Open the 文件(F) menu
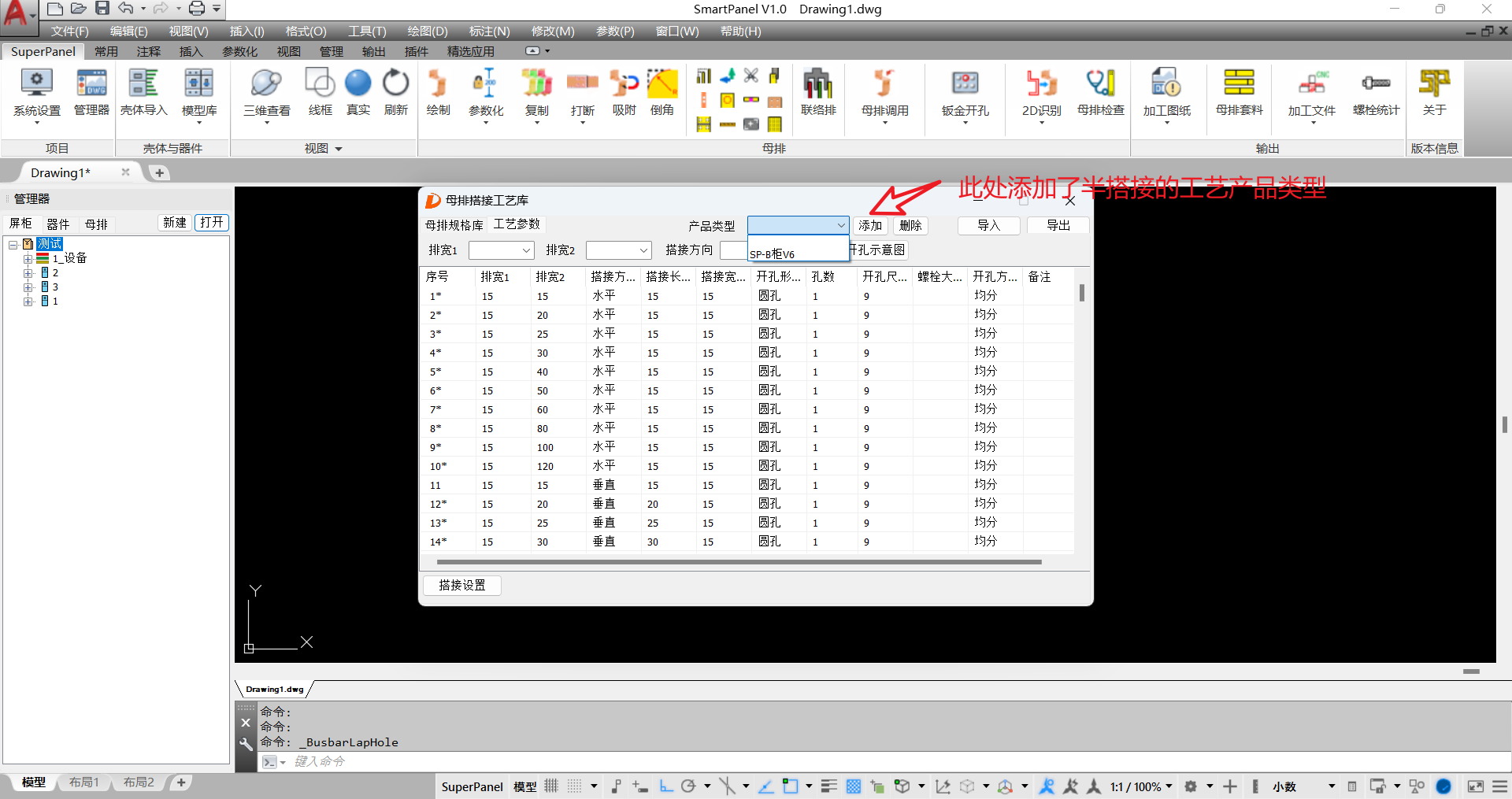Screen dimensions: 1512x799 69,31
